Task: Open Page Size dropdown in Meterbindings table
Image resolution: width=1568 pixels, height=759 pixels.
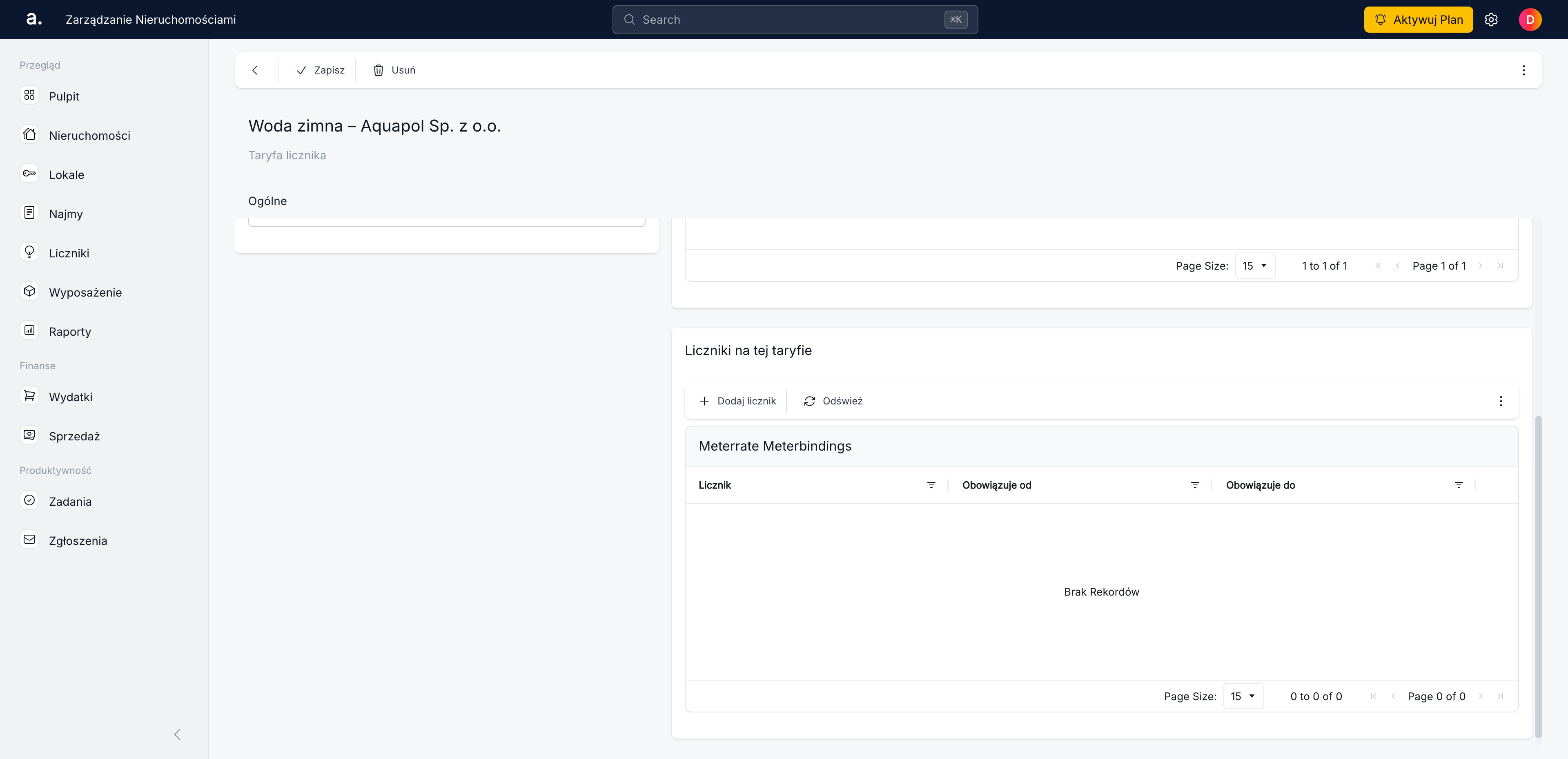Action: tap(1243, 696)
